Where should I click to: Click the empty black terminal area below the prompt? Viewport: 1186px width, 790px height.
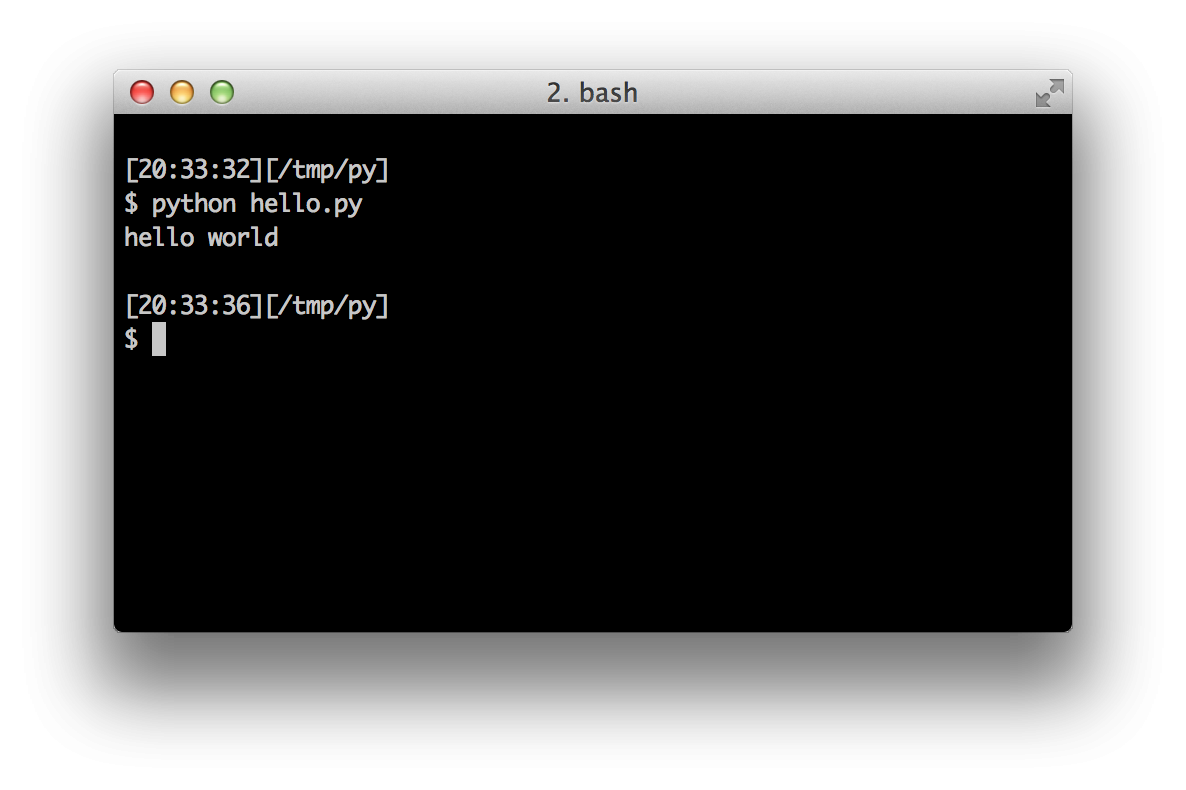coord(592,492)
